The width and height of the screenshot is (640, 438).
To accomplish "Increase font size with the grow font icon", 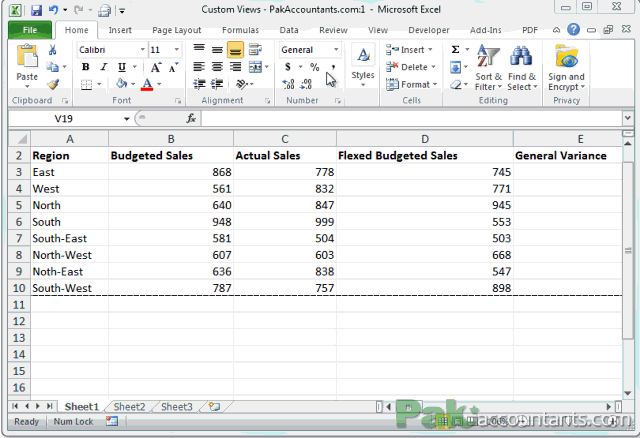I will (x=156, y=67).
